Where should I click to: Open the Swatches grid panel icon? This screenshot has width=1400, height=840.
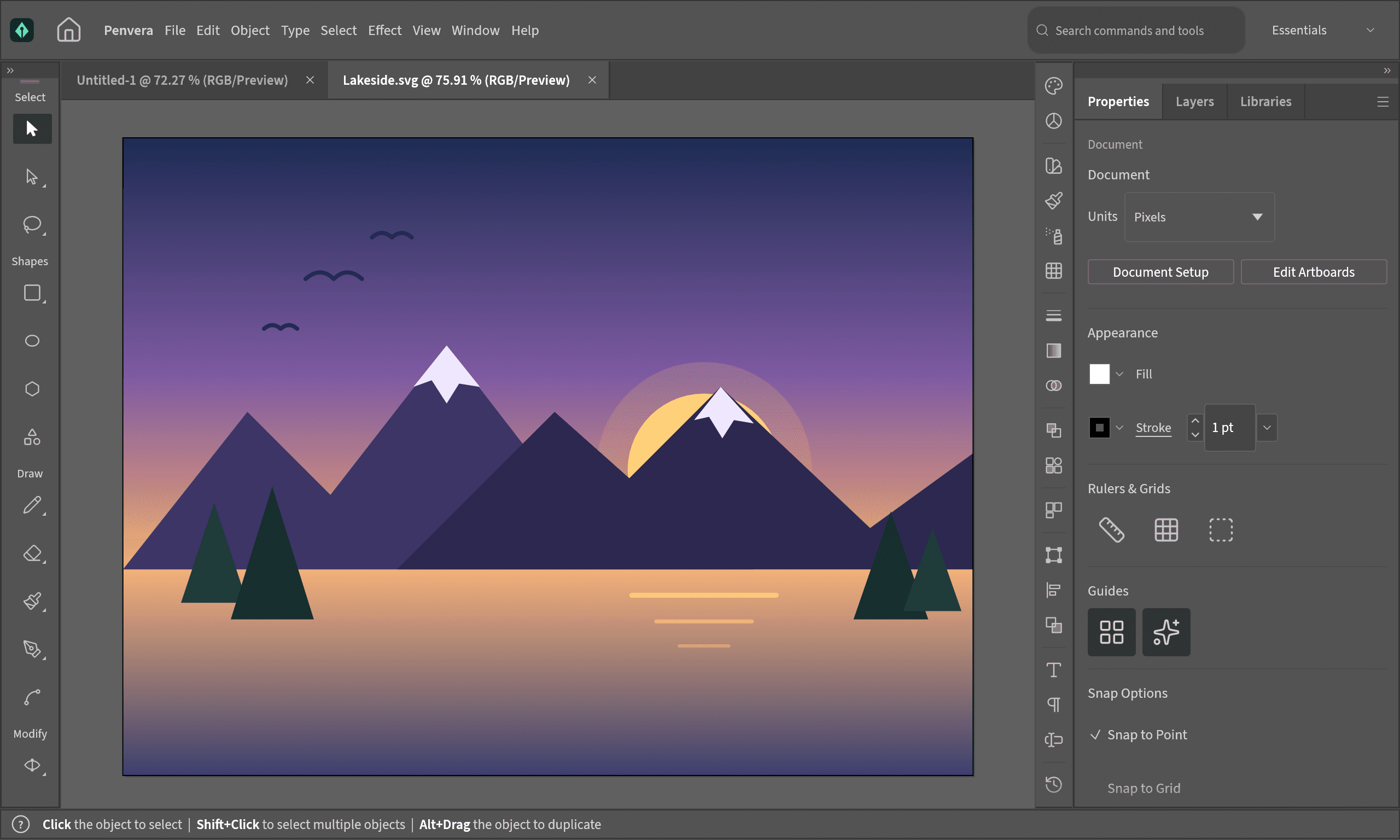tap(1054, 271)
